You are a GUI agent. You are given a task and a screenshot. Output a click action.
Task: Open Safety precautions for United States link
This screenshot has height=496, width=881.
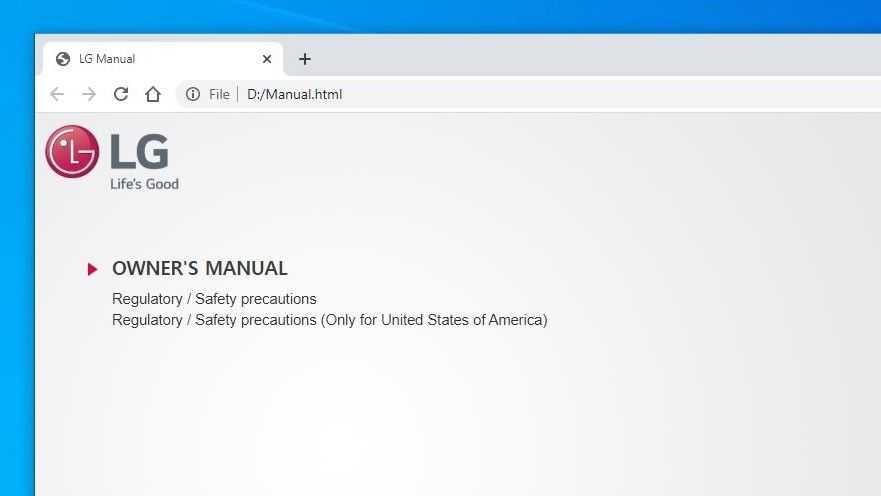pyautogui.click(x=330, y=320)
